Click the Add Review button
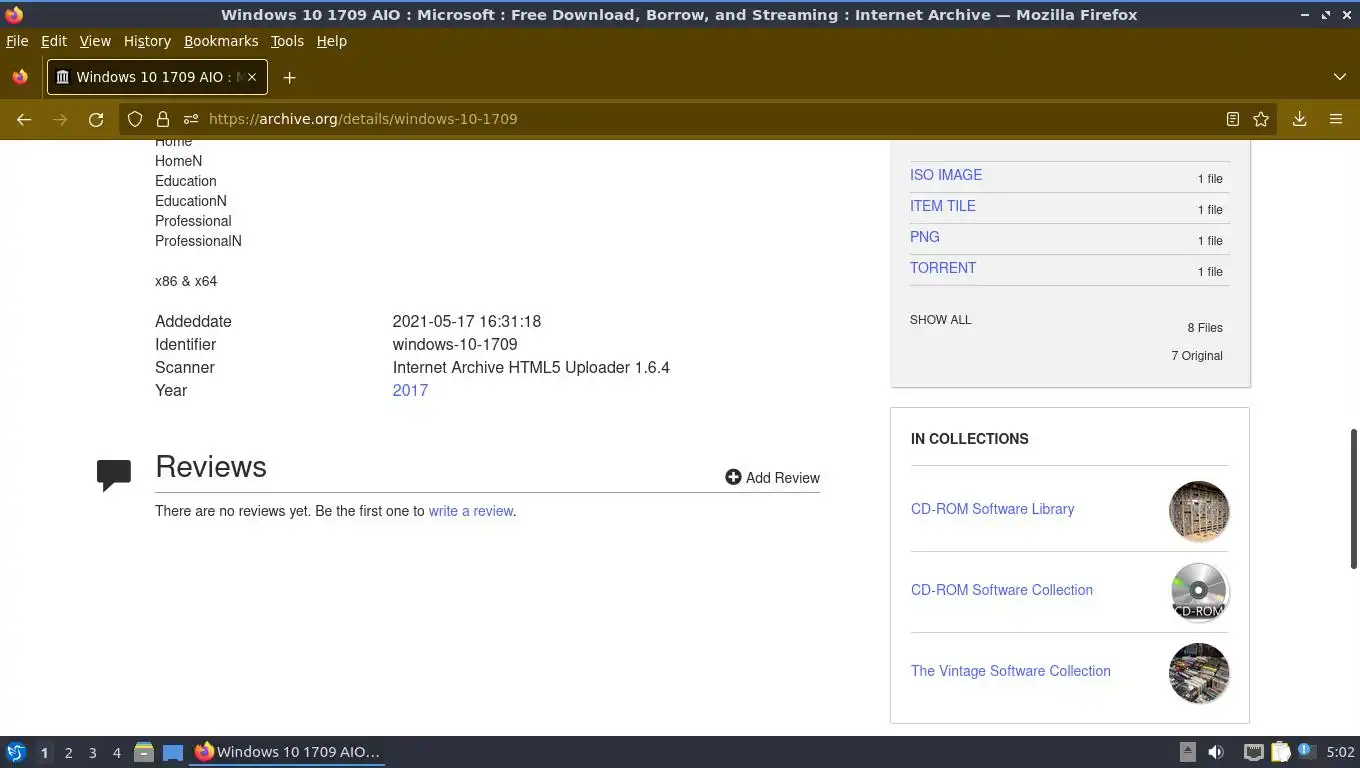Screen dimensions: 1360x768 tap(772, 477)
